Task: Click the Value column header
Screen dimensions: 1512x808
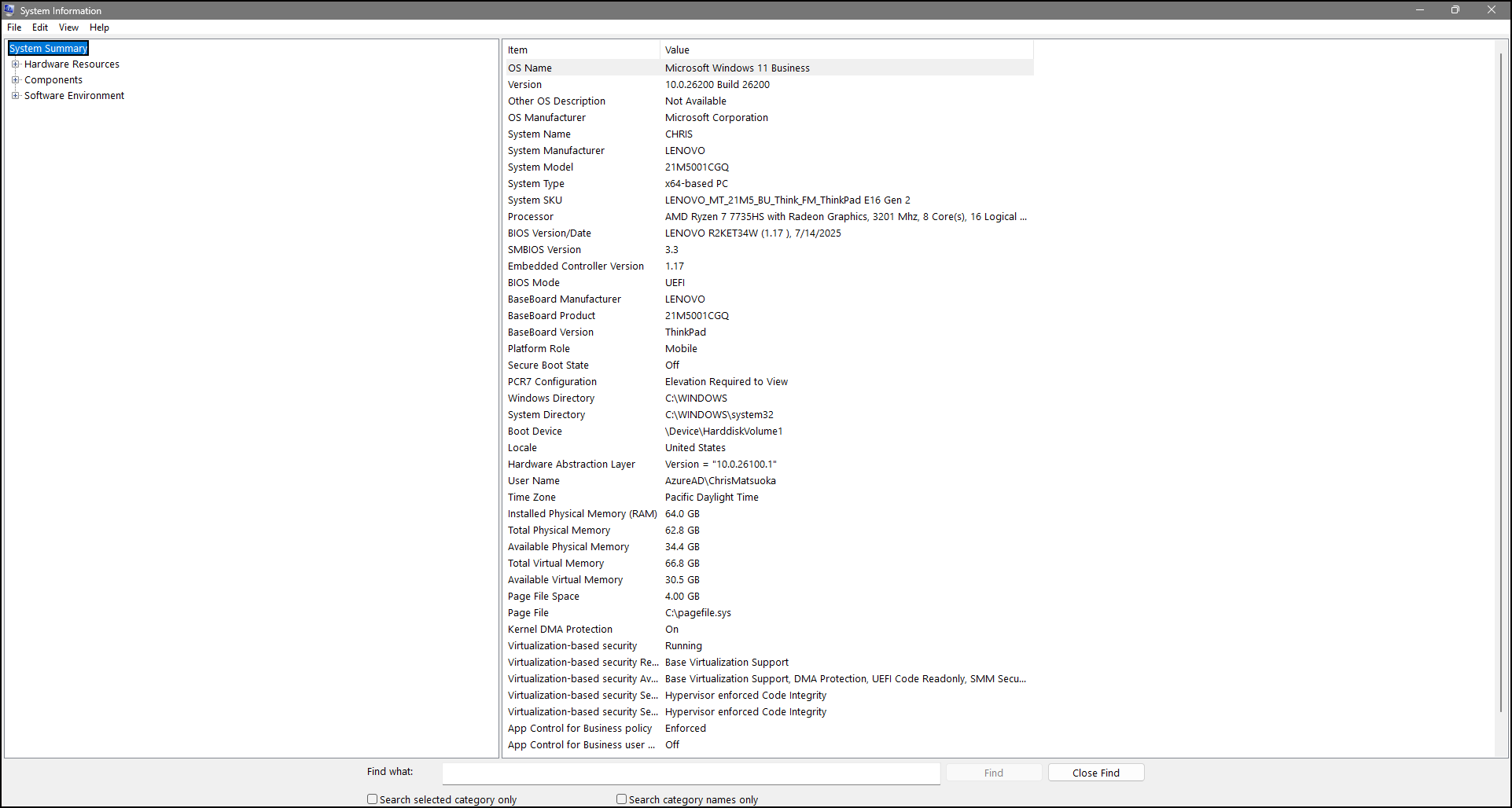Action: tap(847, 50)
